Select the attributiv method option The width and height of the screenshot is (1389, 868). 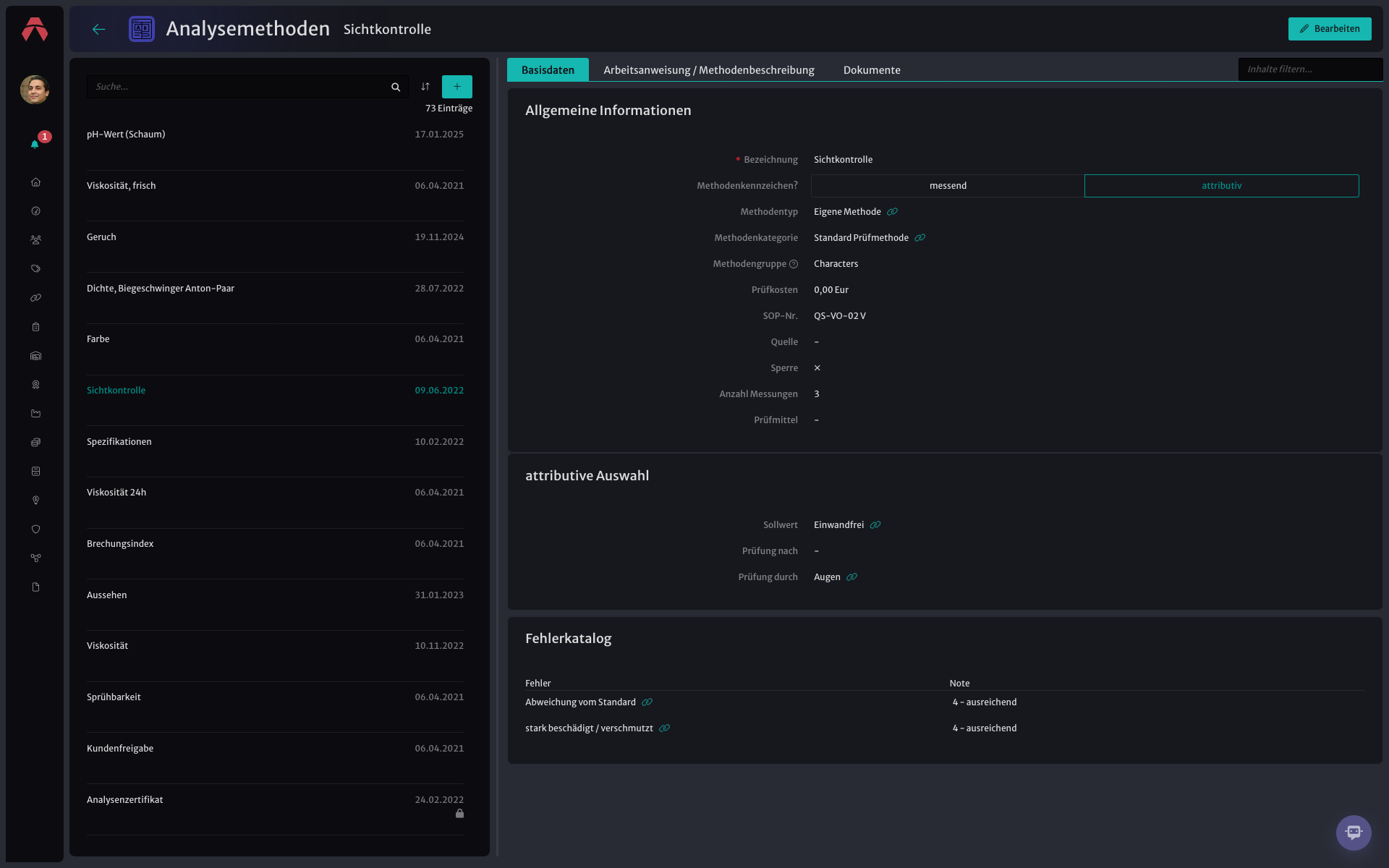click(x=1221, y=186)
